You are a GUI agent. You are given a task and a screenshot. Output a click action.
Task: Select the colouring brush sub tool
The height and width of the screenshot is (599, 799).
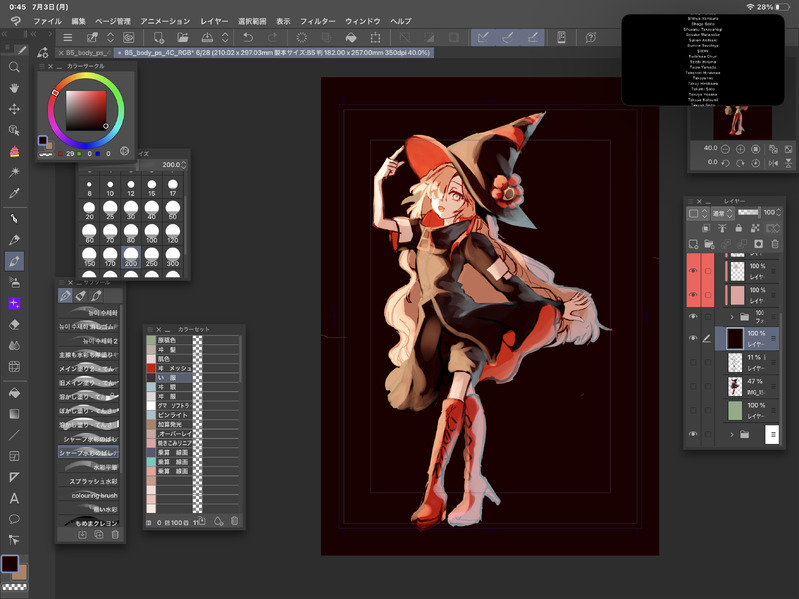click(x=94, y=495)
